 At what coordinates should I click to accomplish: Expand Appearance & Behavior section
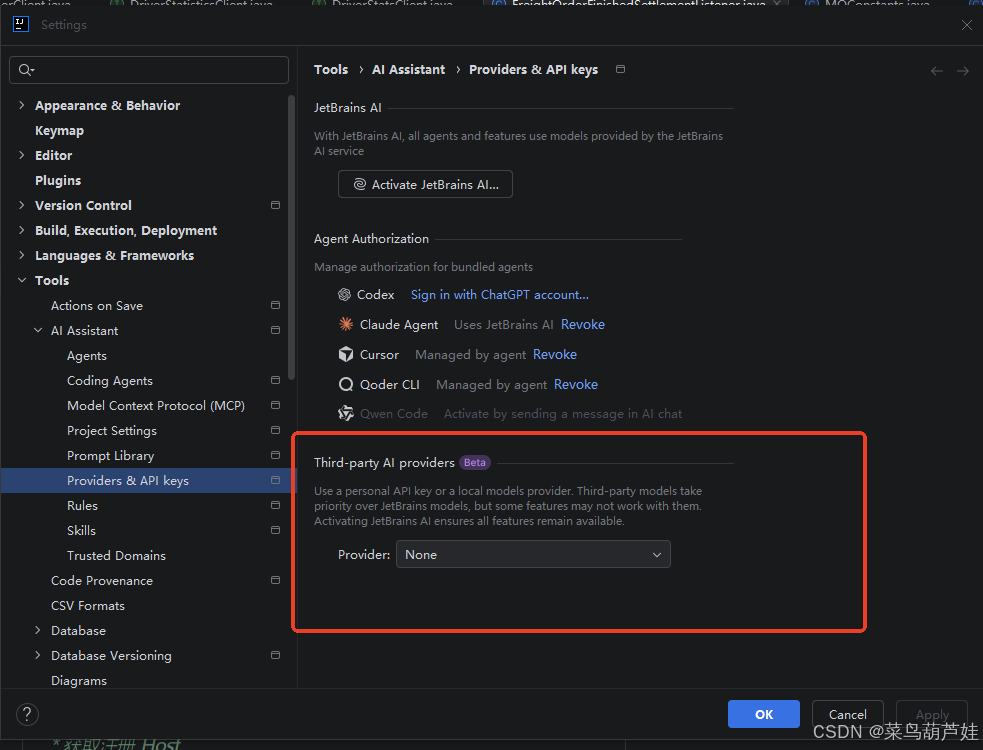coord(22,105)
